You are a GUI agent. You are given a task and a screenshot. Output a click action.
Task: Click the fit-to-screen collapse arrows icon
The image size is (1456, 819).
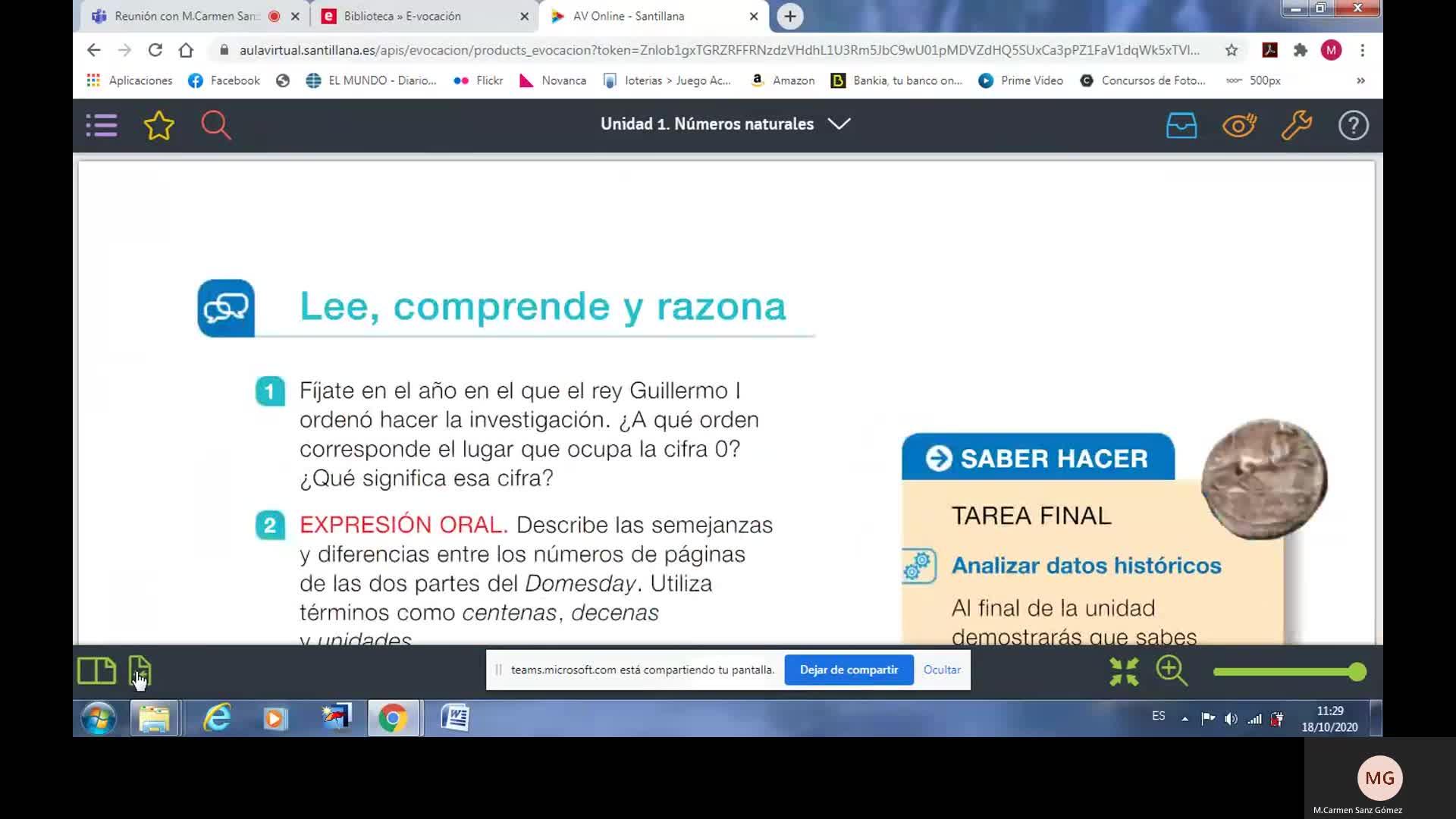pos(1124,672)
